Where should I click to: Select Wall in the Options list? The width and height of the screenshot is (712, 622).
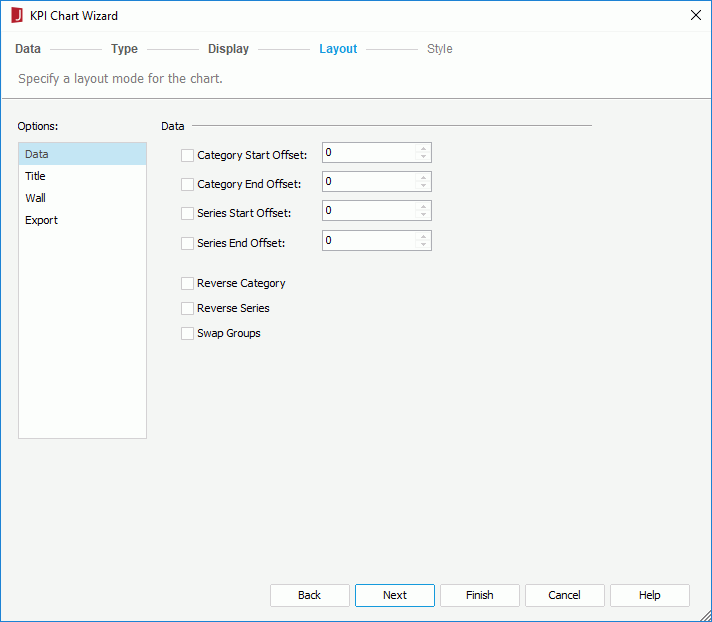pyautogui.click(x=82, y=198)
